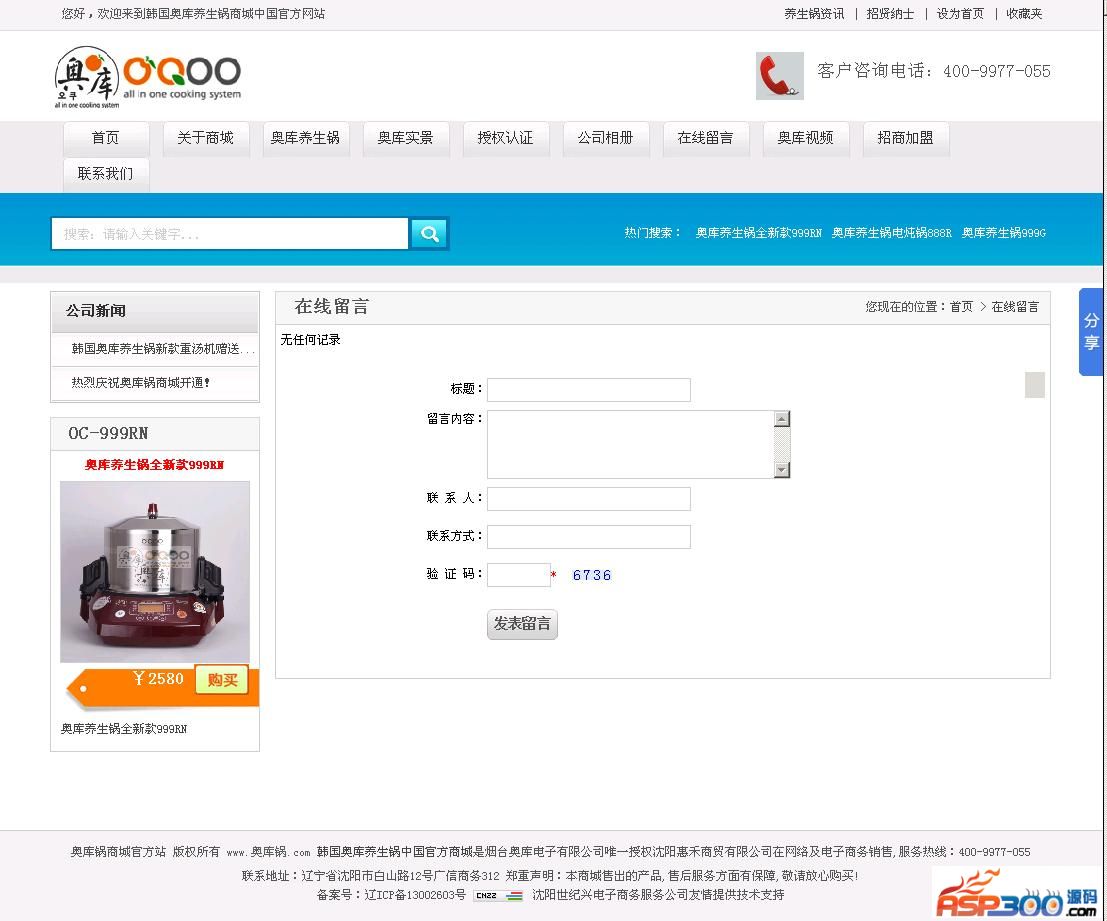Click the breadcrumb 在线留言 link
Image resolution: width=1107 pixels, height=921 pixels.
click(1015, 307)
